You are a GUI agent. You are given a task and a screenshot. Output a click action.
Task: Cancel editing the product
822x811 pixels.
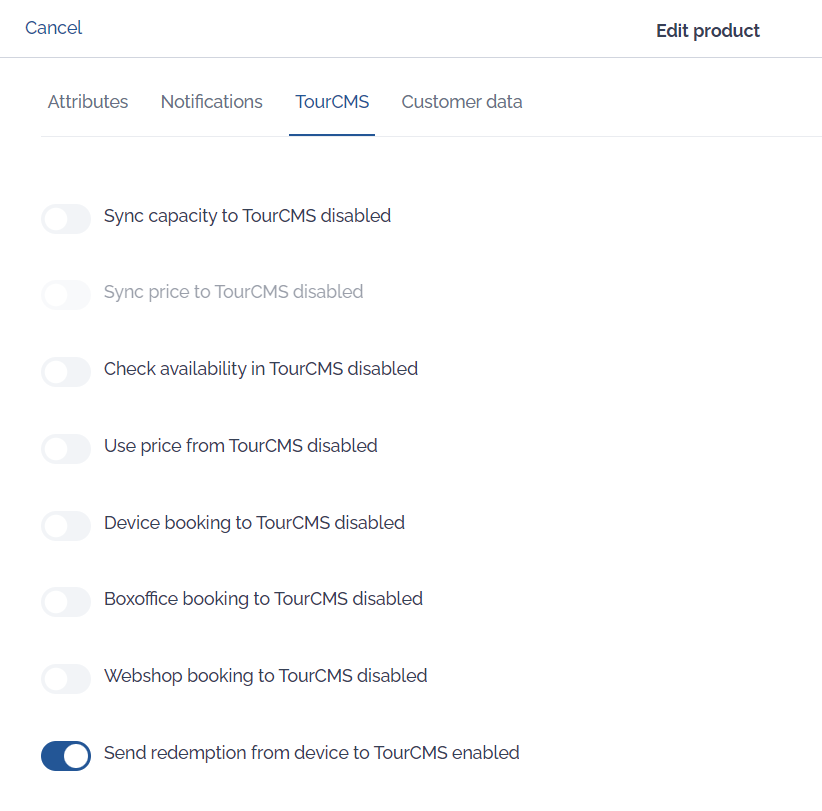[53, 28]
